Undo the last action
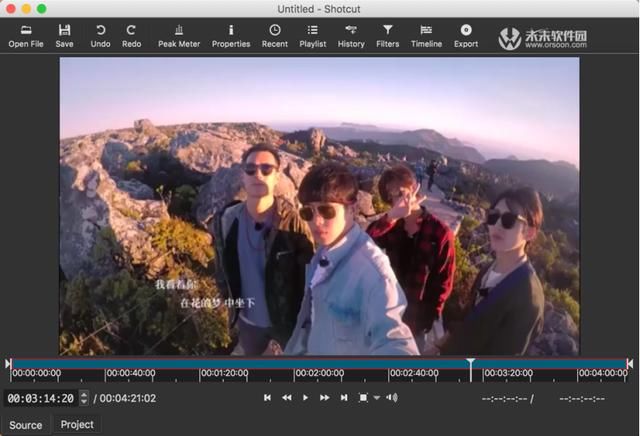Screen dimensions: 640x436 (x=100, y=36)
